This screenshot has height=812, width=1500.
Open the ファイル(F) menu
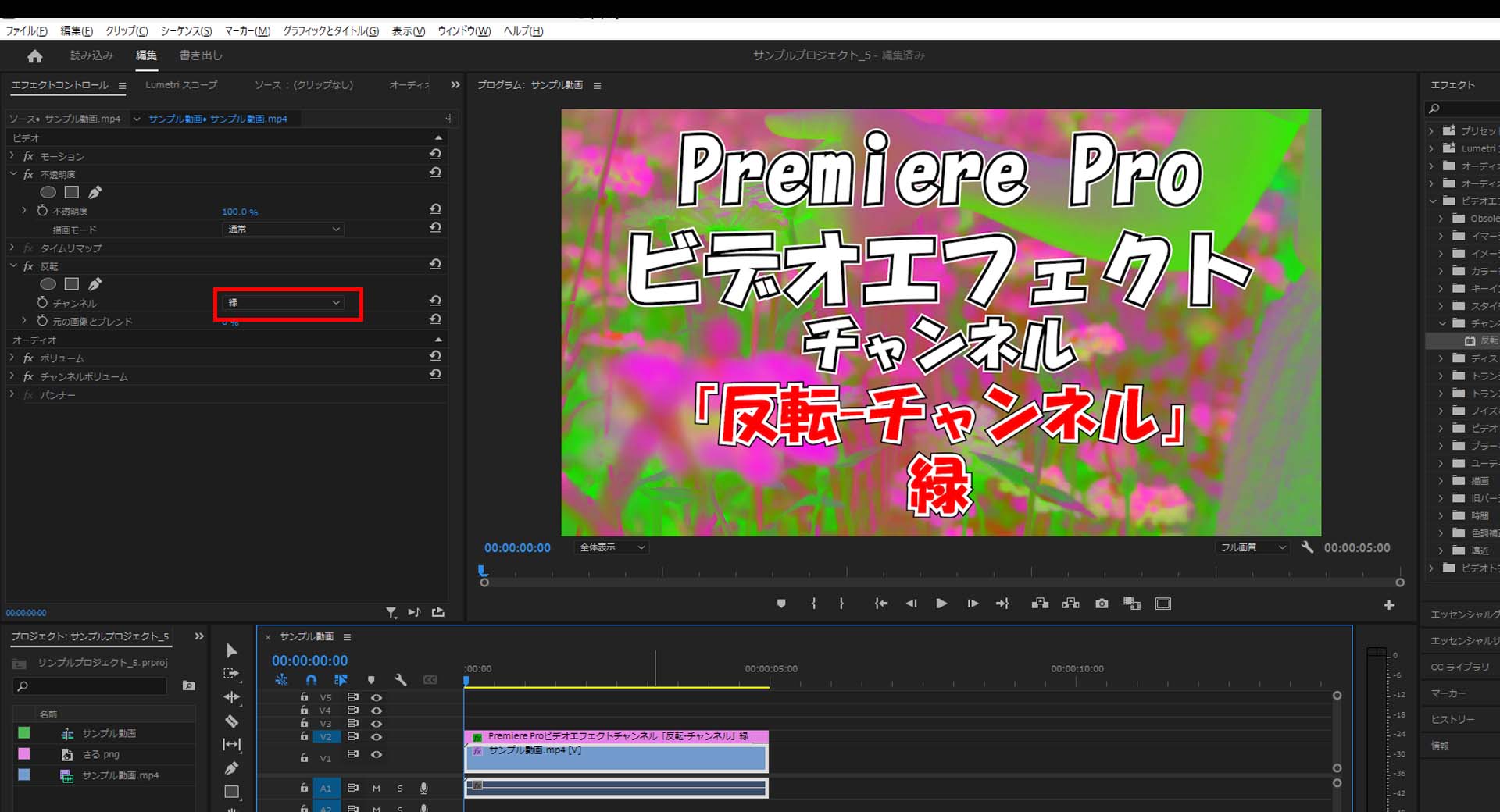27,31
